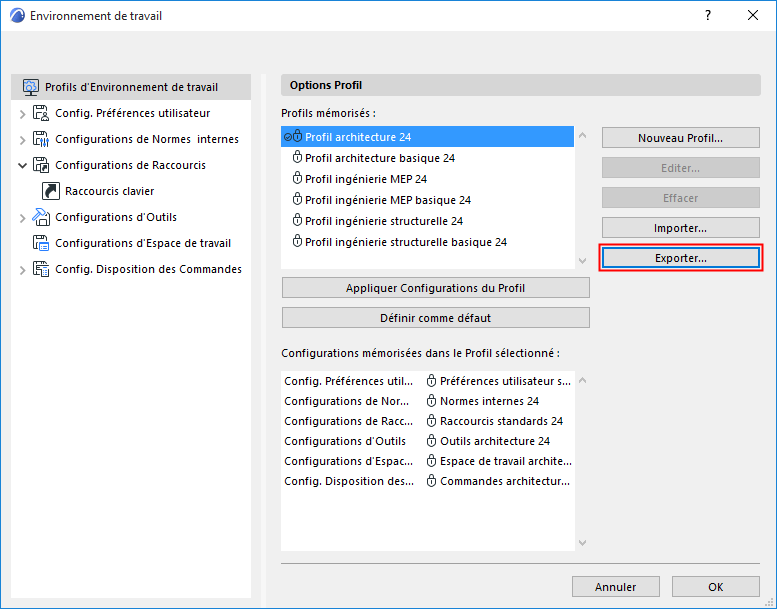
Task: Click Appliquer Configurations du Profil button
Action: click(435, 288)
